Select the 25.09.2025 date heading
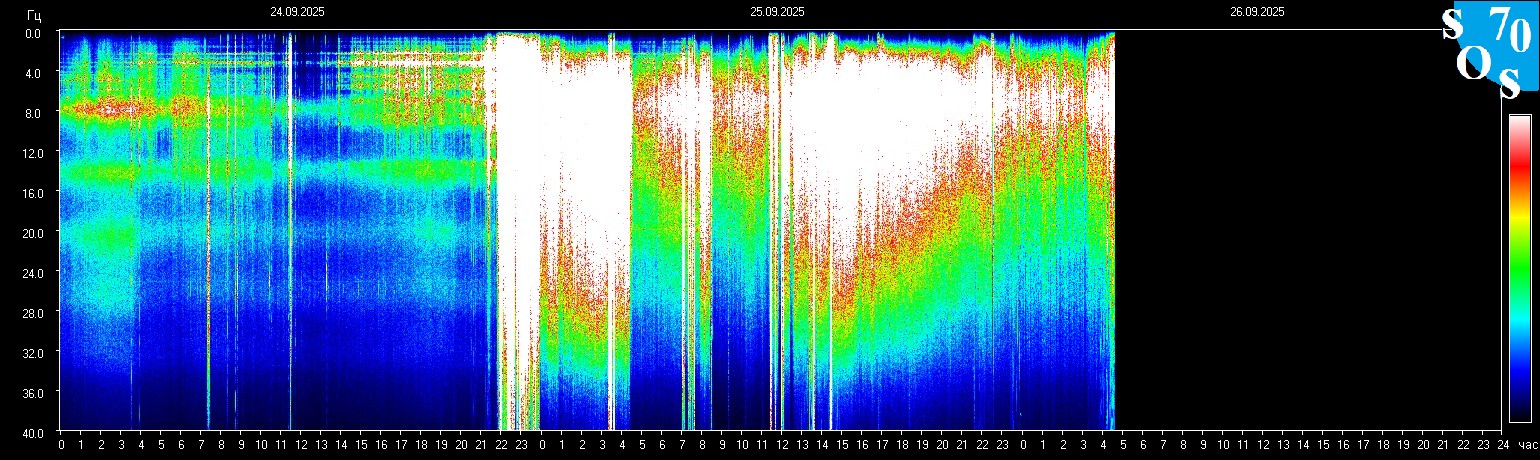The width and height of the screenshot is (1540, 460). tap(777, 12)
